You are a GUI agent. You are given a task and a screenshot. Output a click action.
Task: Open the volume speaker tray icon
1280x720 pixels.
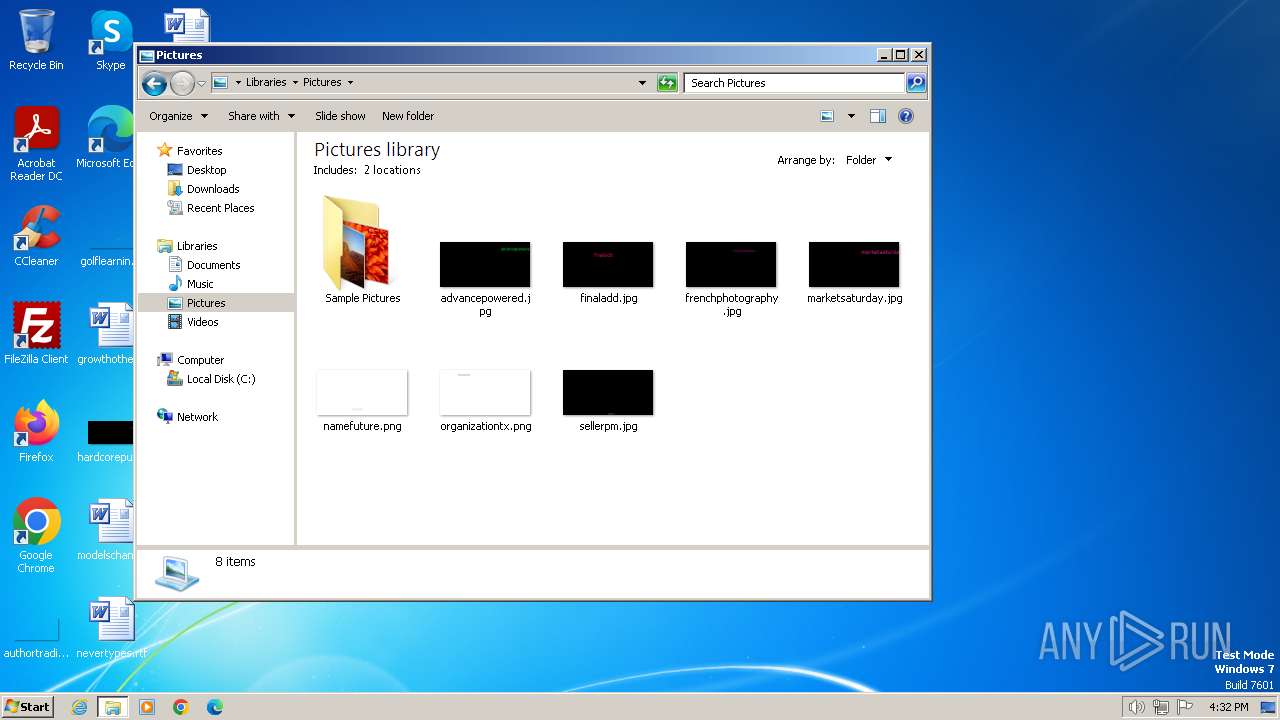coord(1136,707)
